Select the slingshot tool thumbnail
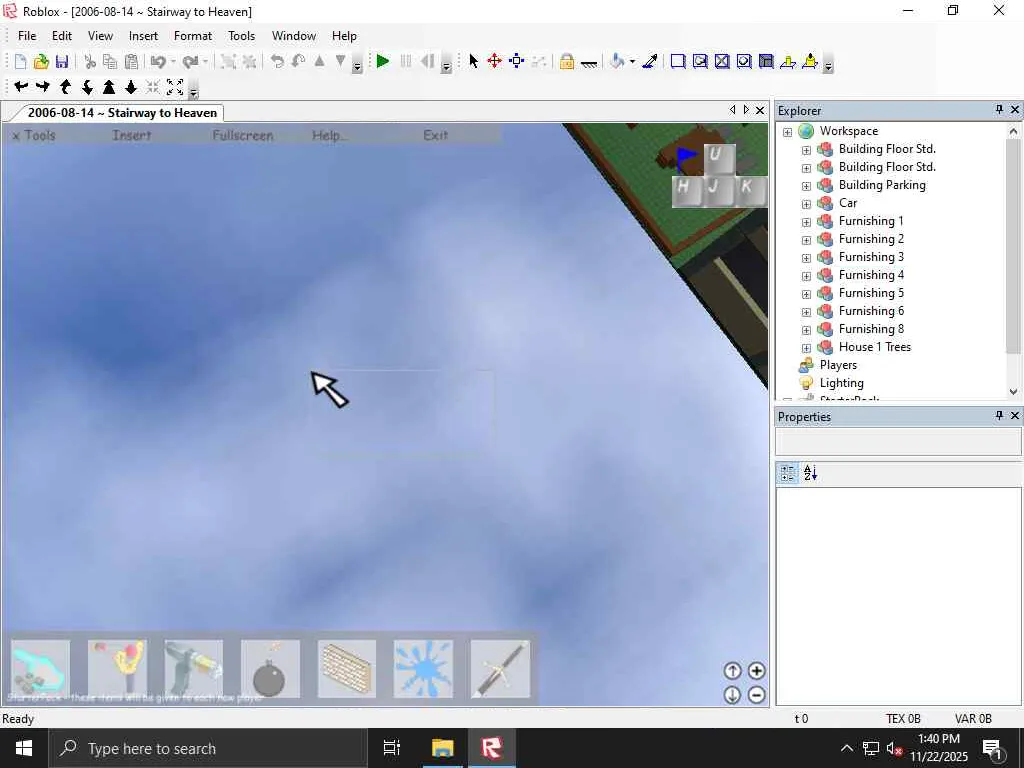 (x=118, y=669)
